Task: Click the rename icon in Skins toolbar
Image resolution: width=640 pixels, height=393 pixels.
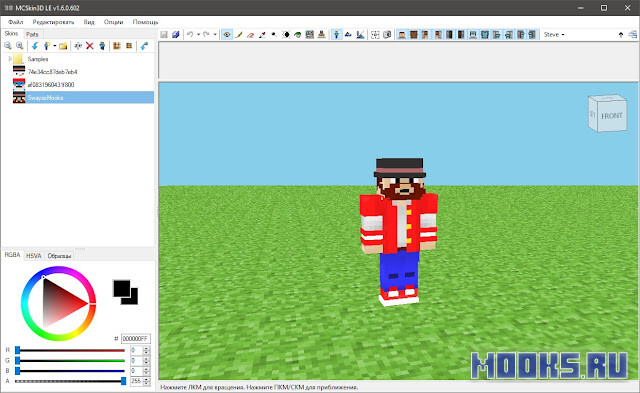Action: pos(78,46)
